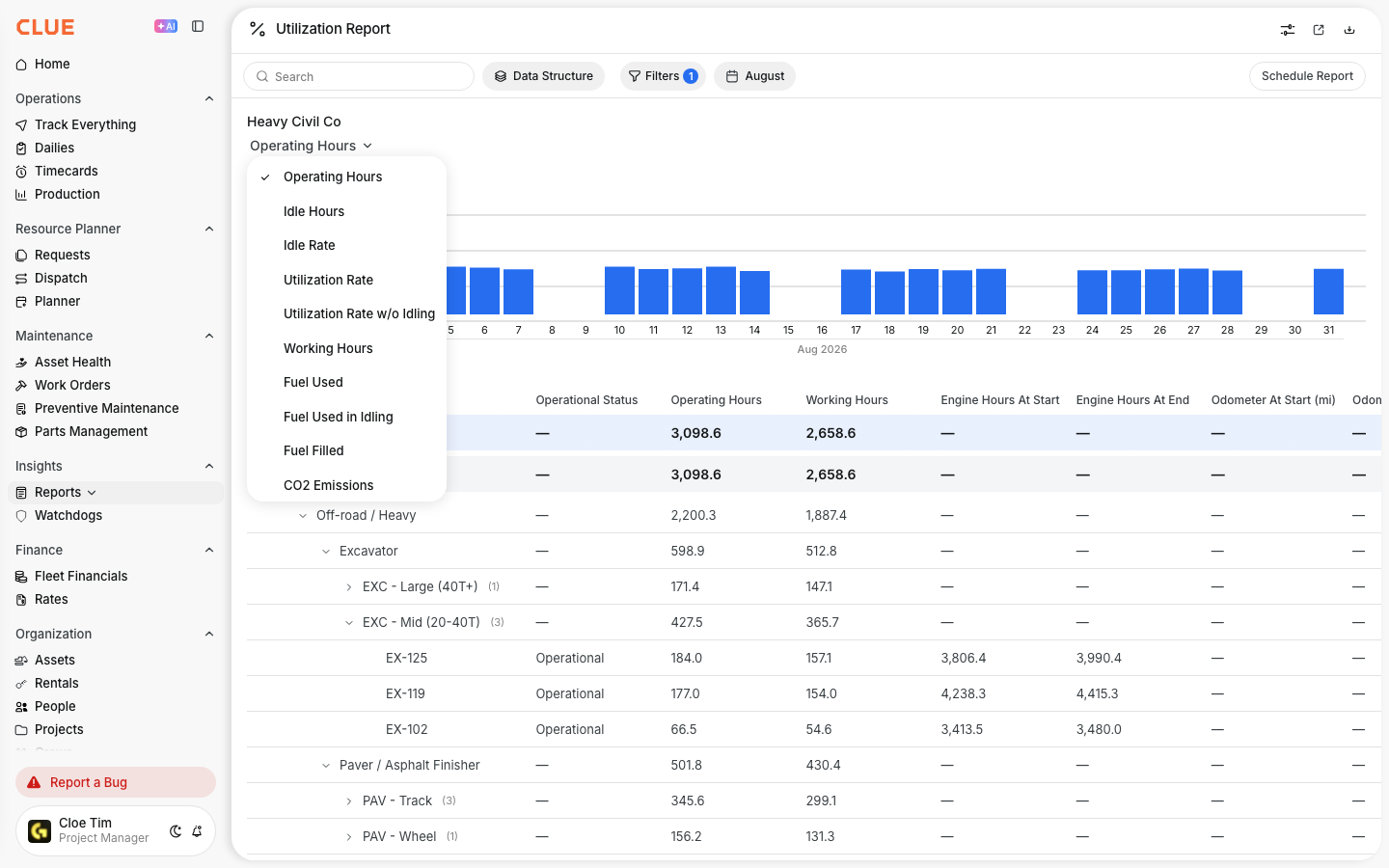Viewport: 1389px width, 868px height.
Task: Open Asset Health page
Action: coord(72,362)
